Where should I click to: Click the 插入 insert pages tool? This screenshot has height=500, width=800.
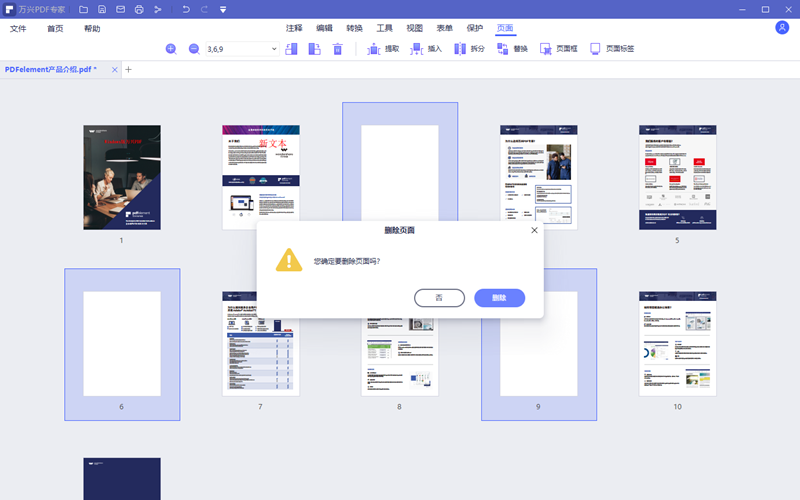(425, 48)
